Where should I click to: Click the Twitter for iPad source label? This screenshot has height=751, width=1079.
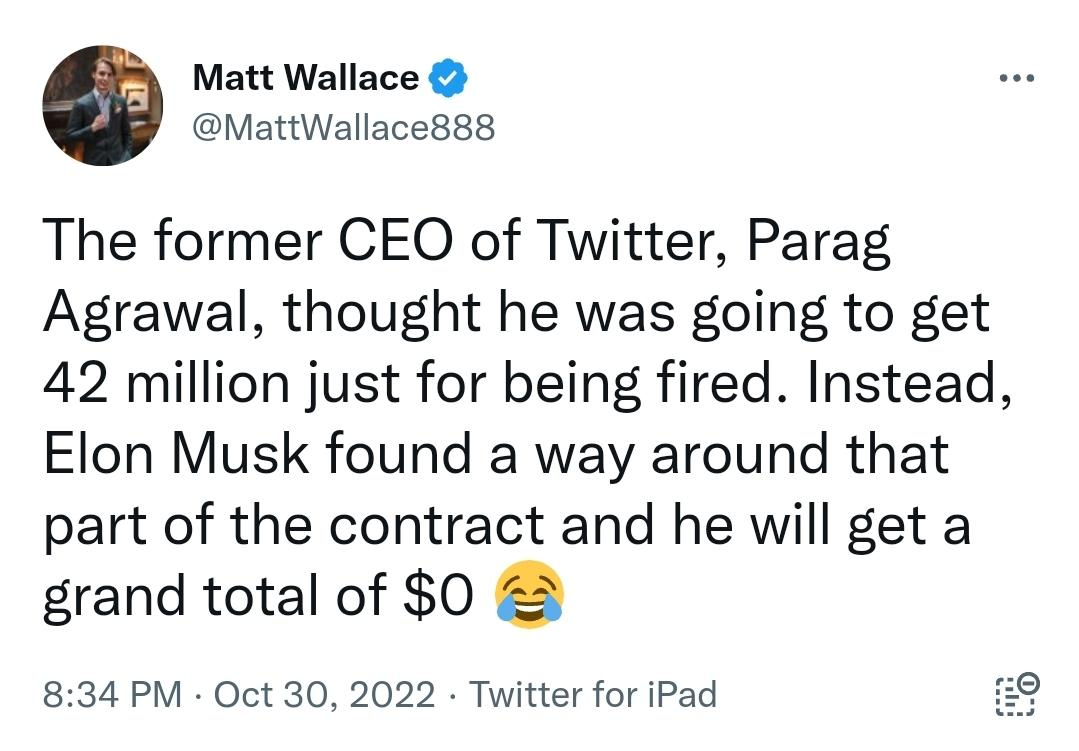click(592, 694)
